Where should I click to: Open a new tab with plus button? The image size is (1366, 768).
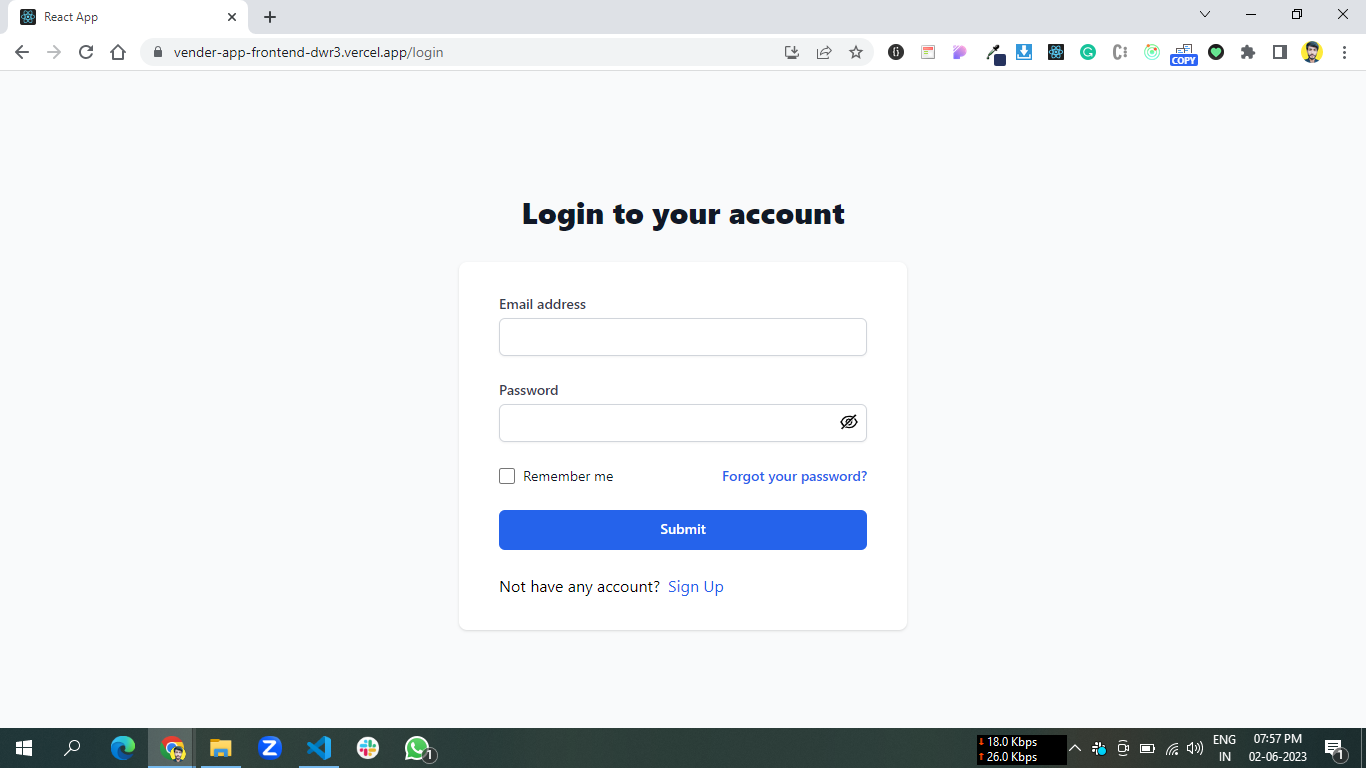tap(270, 17)
